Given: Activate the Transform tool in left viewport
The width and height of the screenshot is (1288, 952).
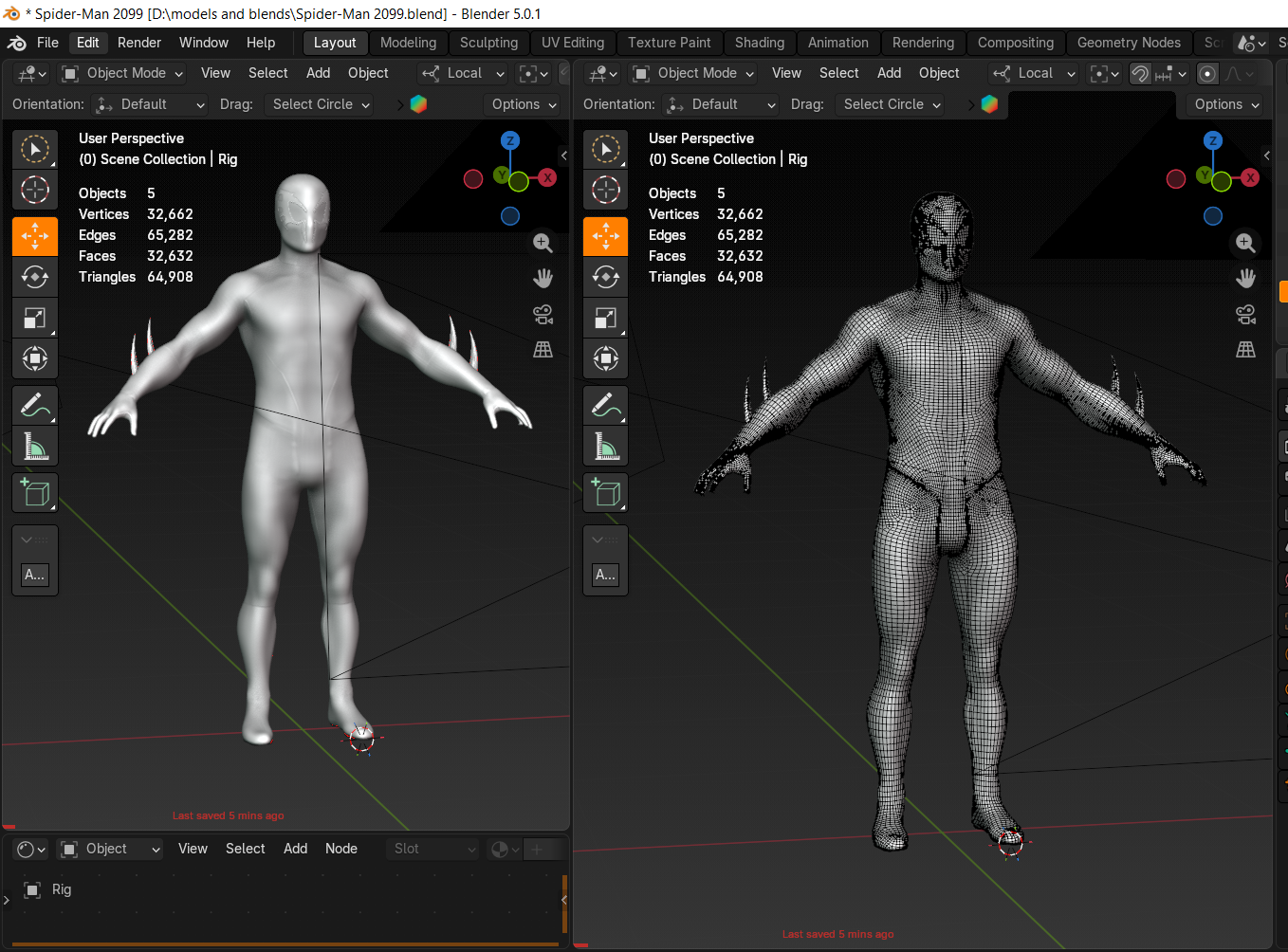Looking at the screenshot, I should coord(35,358).
